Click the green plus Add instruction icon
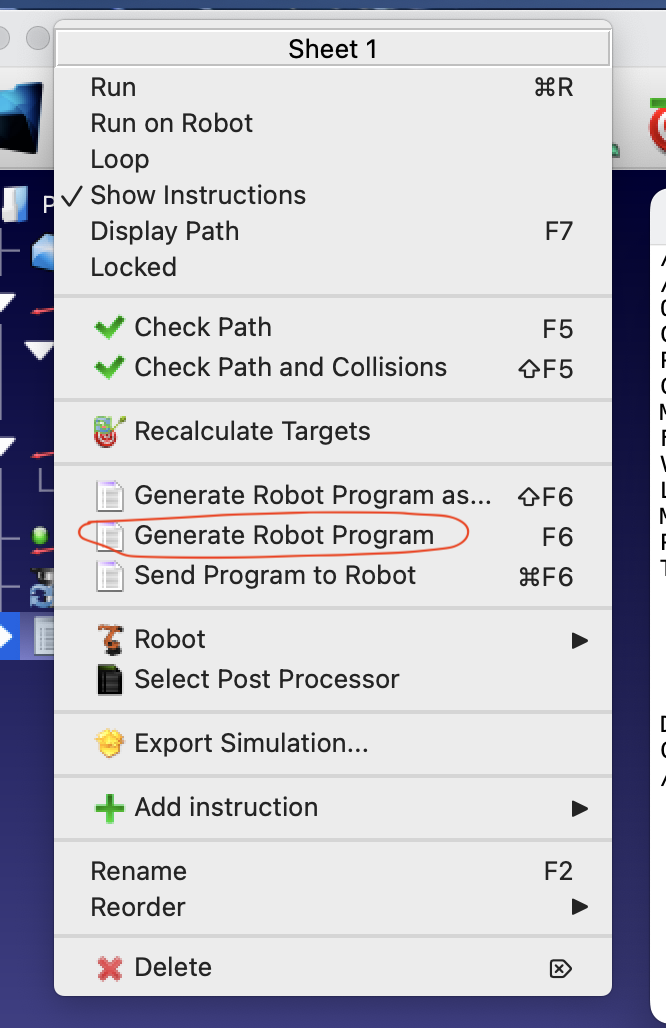The image size is (666, 1028). [108, 808]
